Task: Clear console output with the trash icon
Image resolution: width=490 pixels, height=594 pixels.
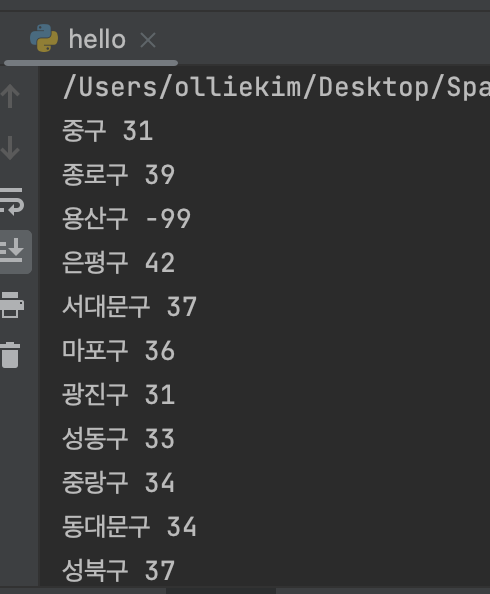Action: tap(10, 355)
